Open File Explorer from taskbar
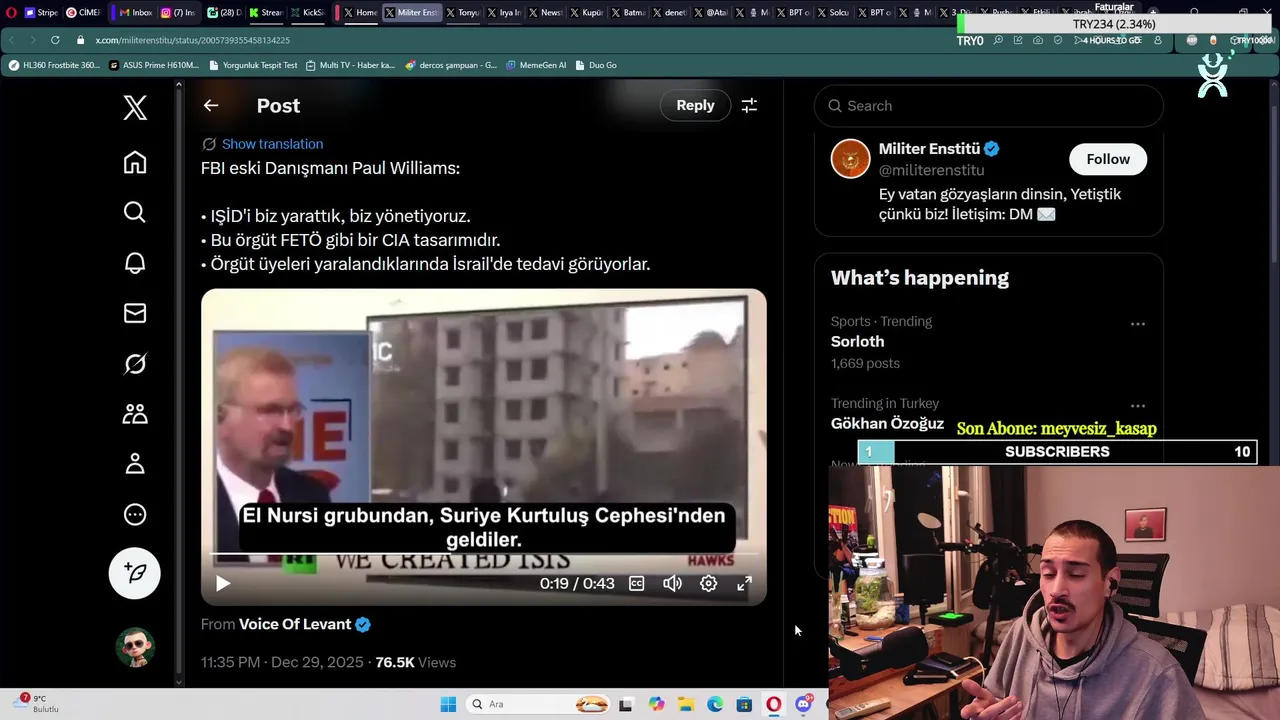Screen dimensions: 1280x720 [x=685, y=704]
